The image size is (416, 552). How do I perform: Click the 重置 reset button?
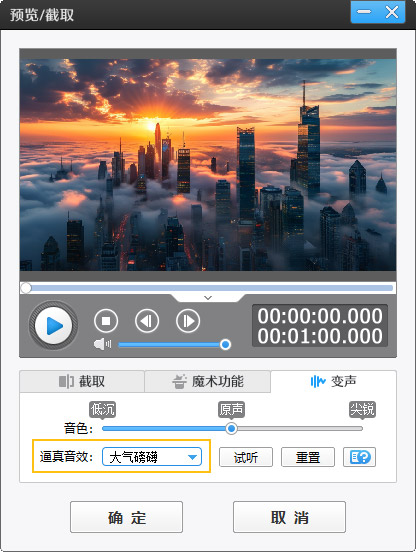tap(308, 457)
